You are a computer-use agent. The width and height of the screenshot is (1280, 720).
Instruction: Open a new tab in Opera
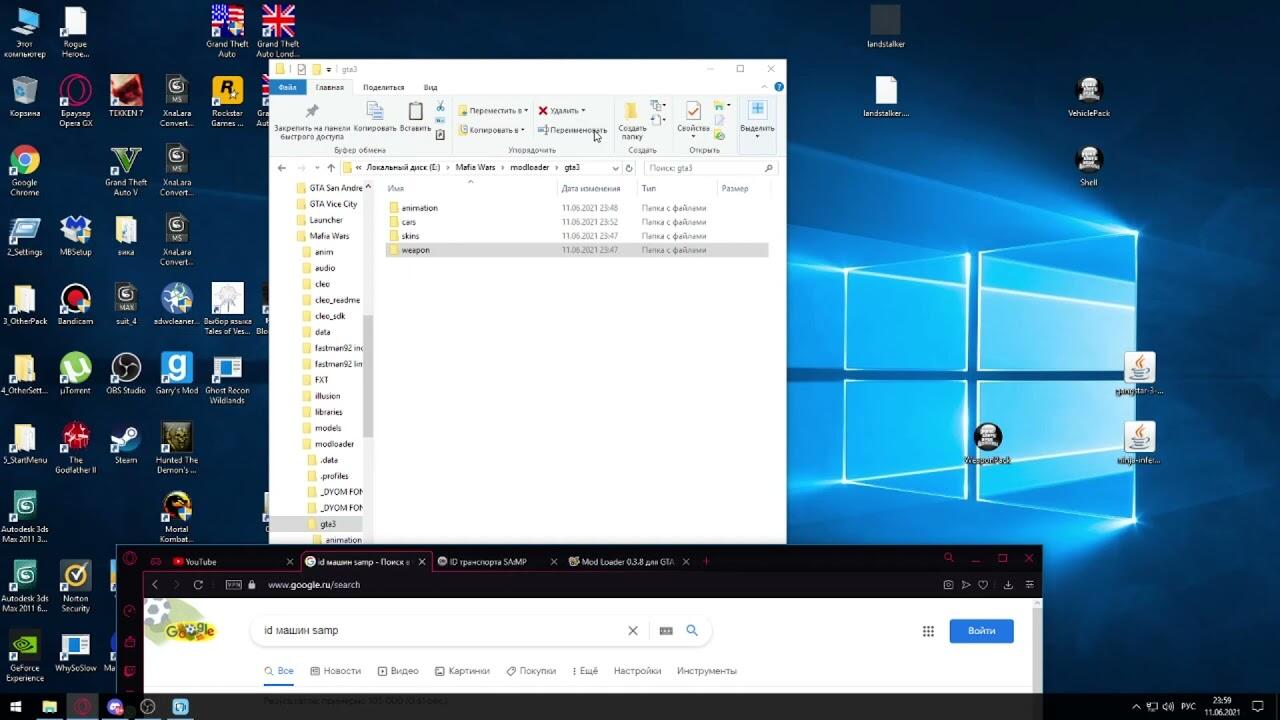(x=706, y=562)
